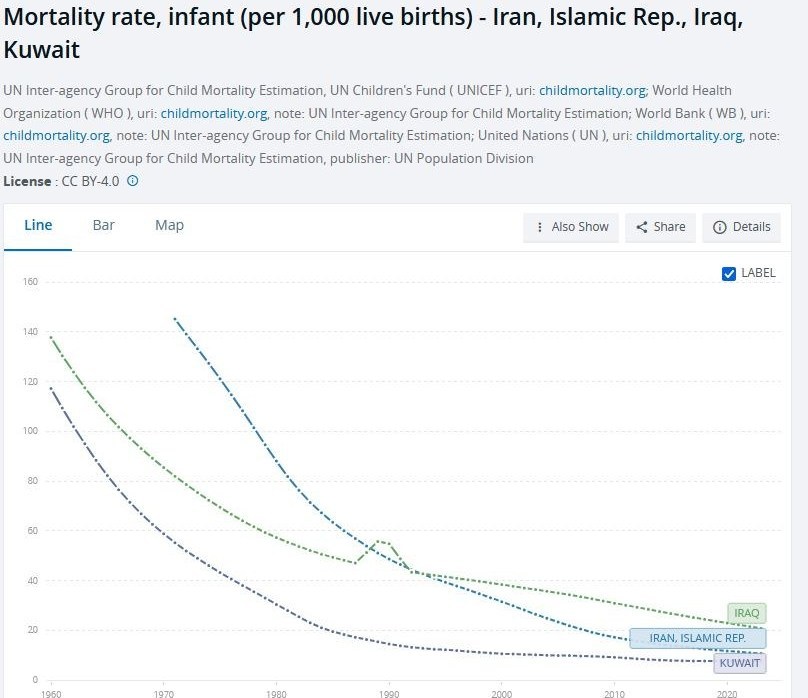Switch to the Line tab

[x=38, y=225]
